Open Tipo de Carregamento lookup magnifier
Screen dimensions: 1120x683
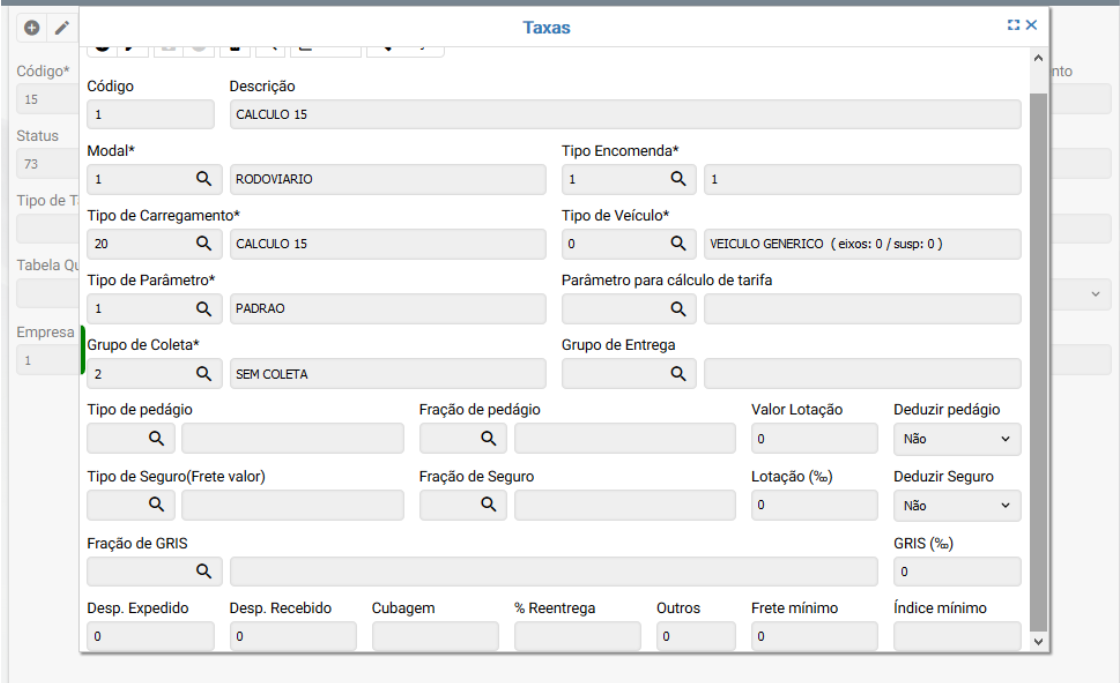(203, 243)
